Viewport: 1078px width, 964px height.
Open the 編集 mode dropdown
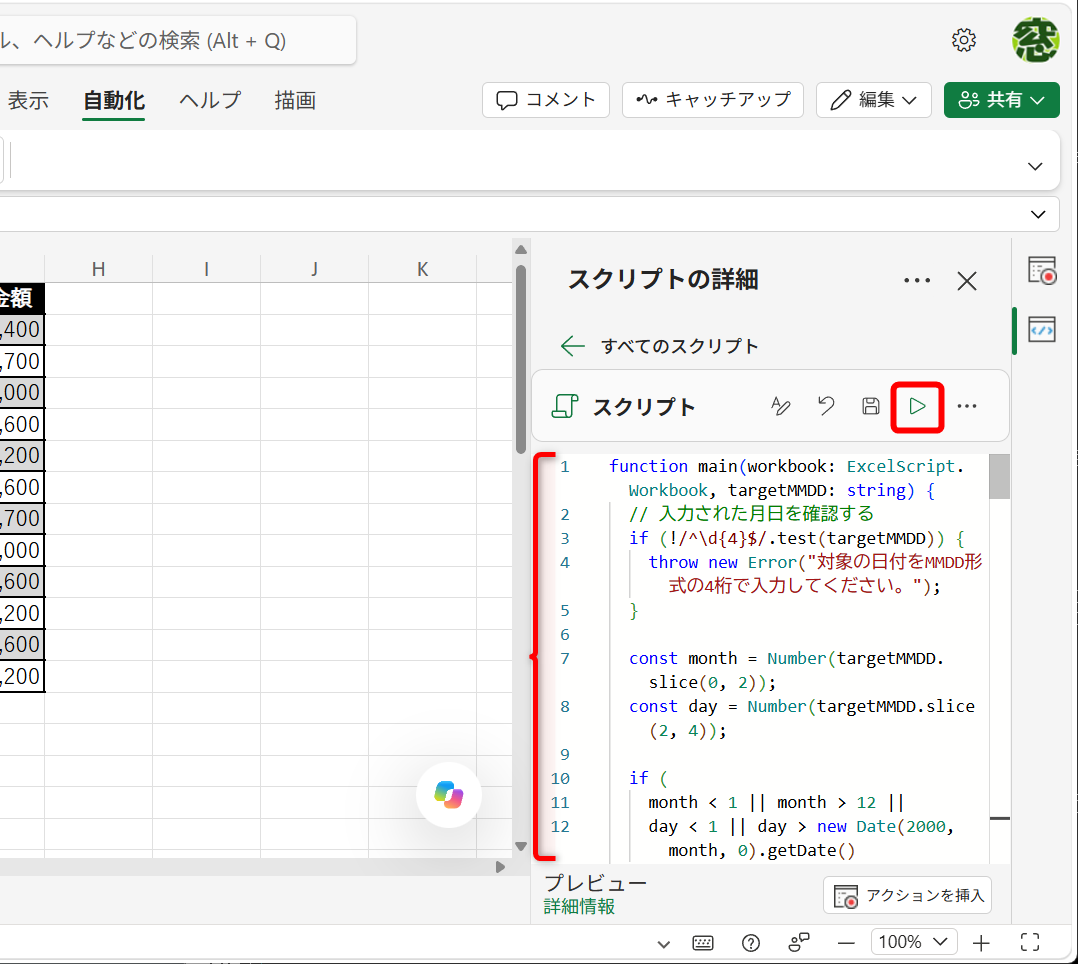coord(874,100)
